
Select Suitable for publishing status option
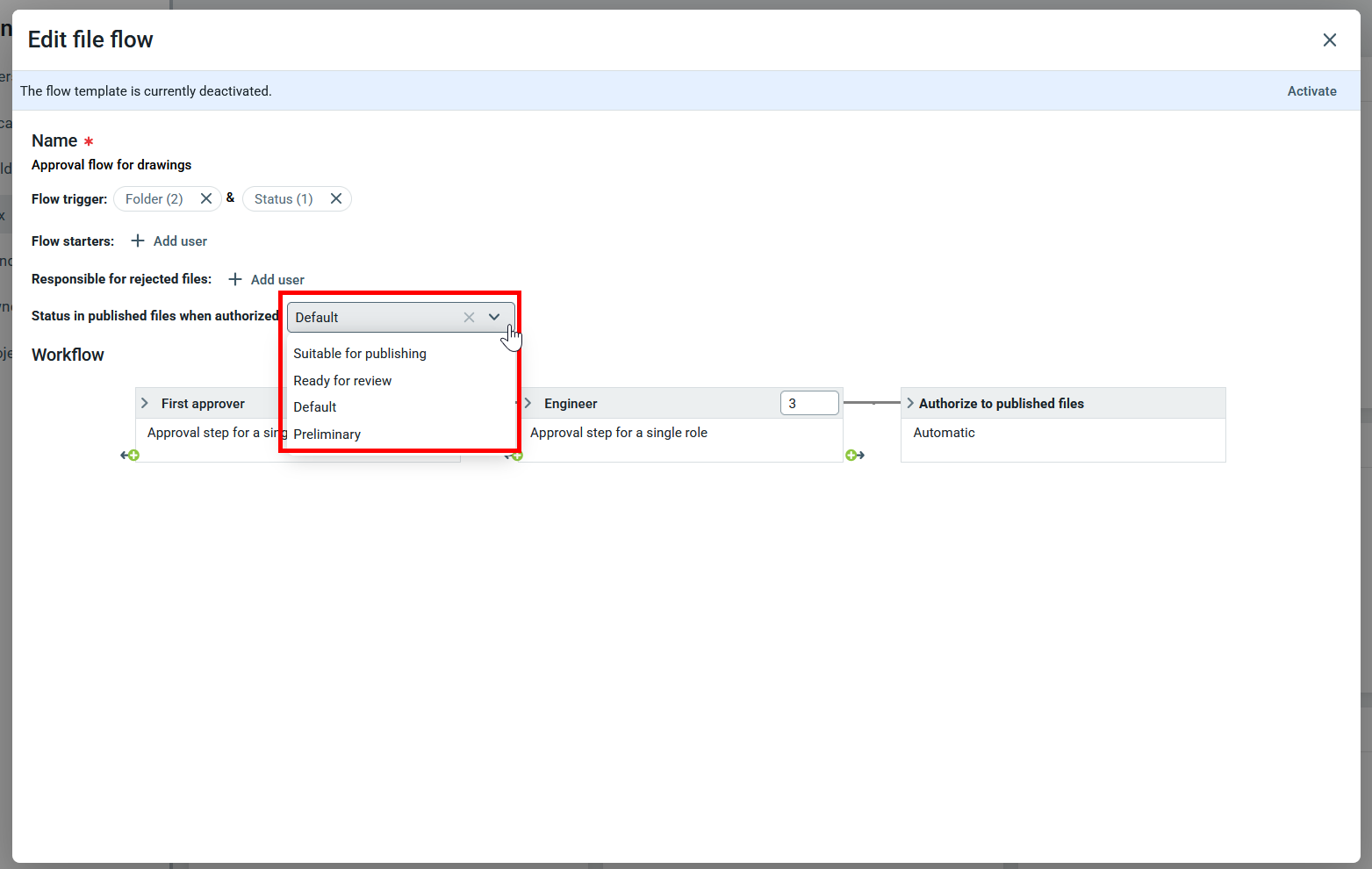(360, 353)
